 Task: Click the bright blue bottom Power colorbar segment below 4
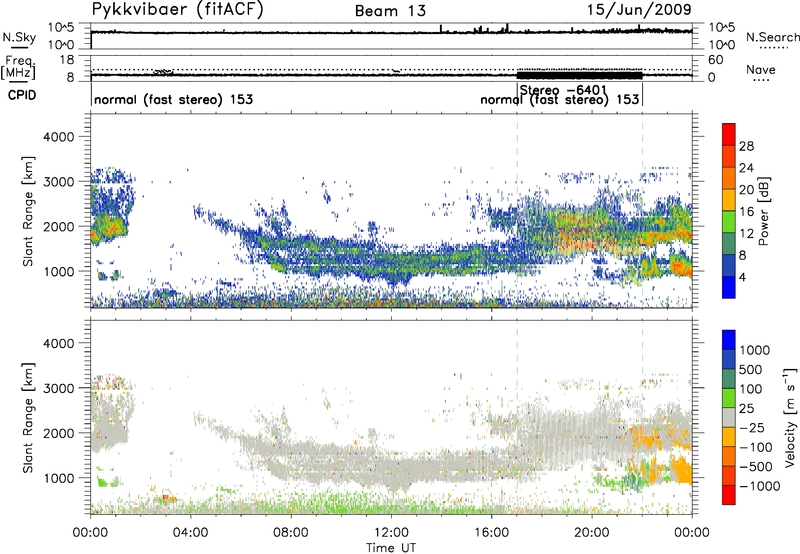pyautogui.click(x=729, y=288)
